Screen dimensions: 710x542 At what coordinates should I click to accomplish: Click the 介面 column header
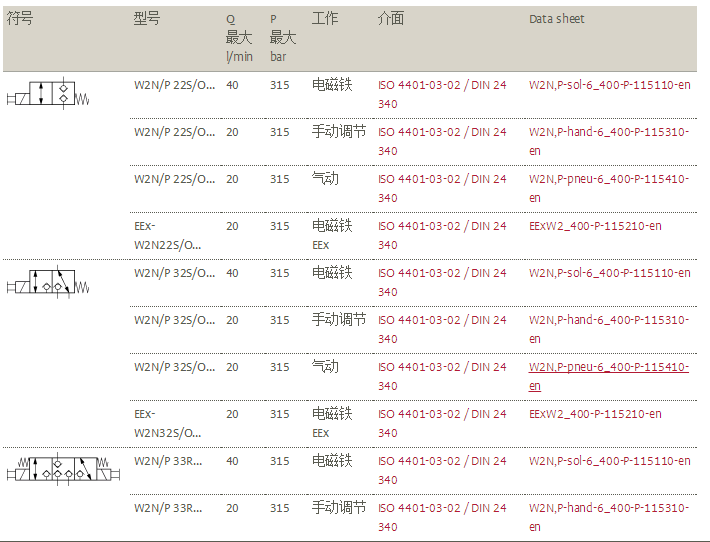click(x=391, y=18)
